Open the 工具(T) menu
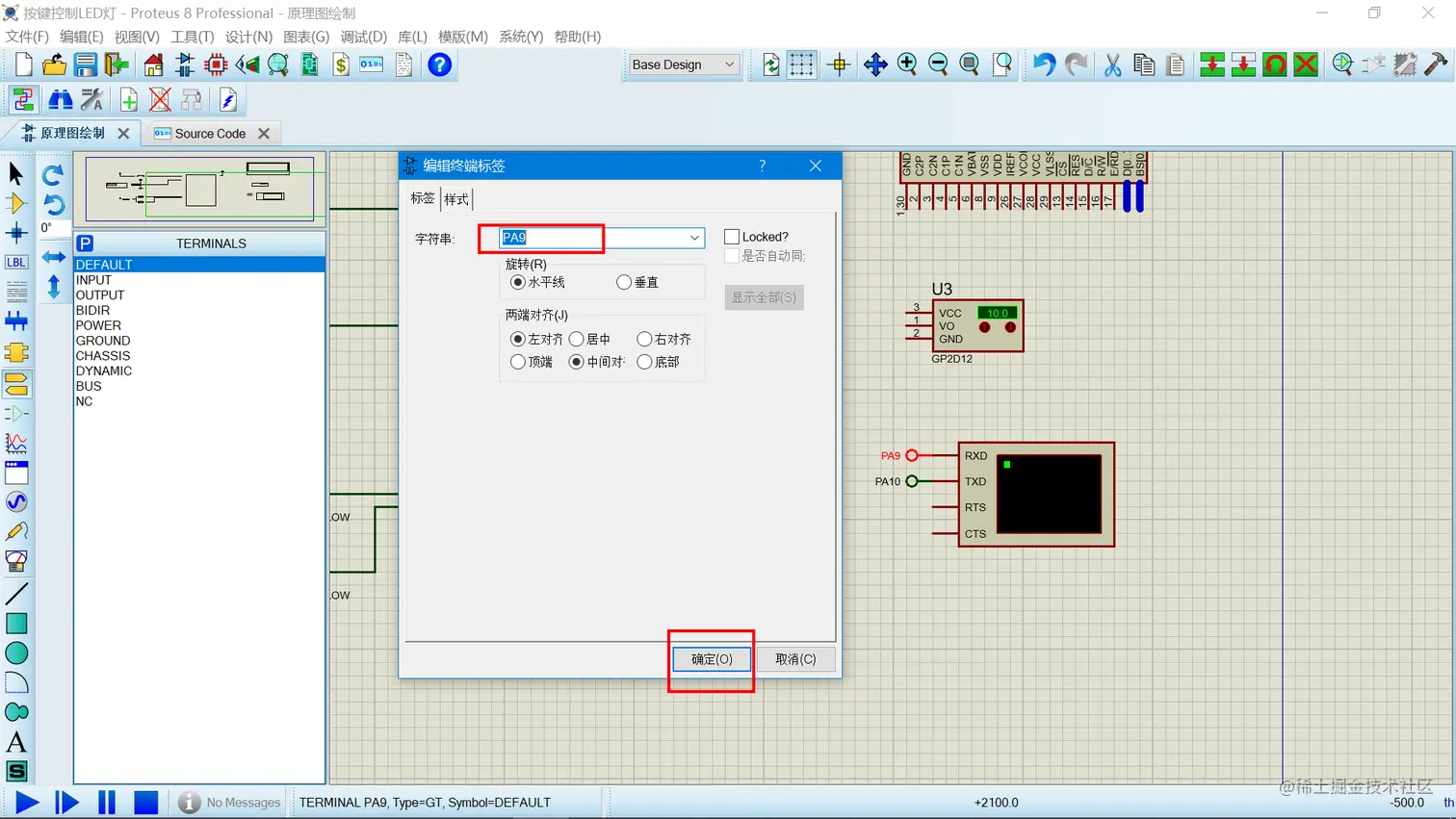The height and width of the screenshot is (819, 1456). coord(192,37)
